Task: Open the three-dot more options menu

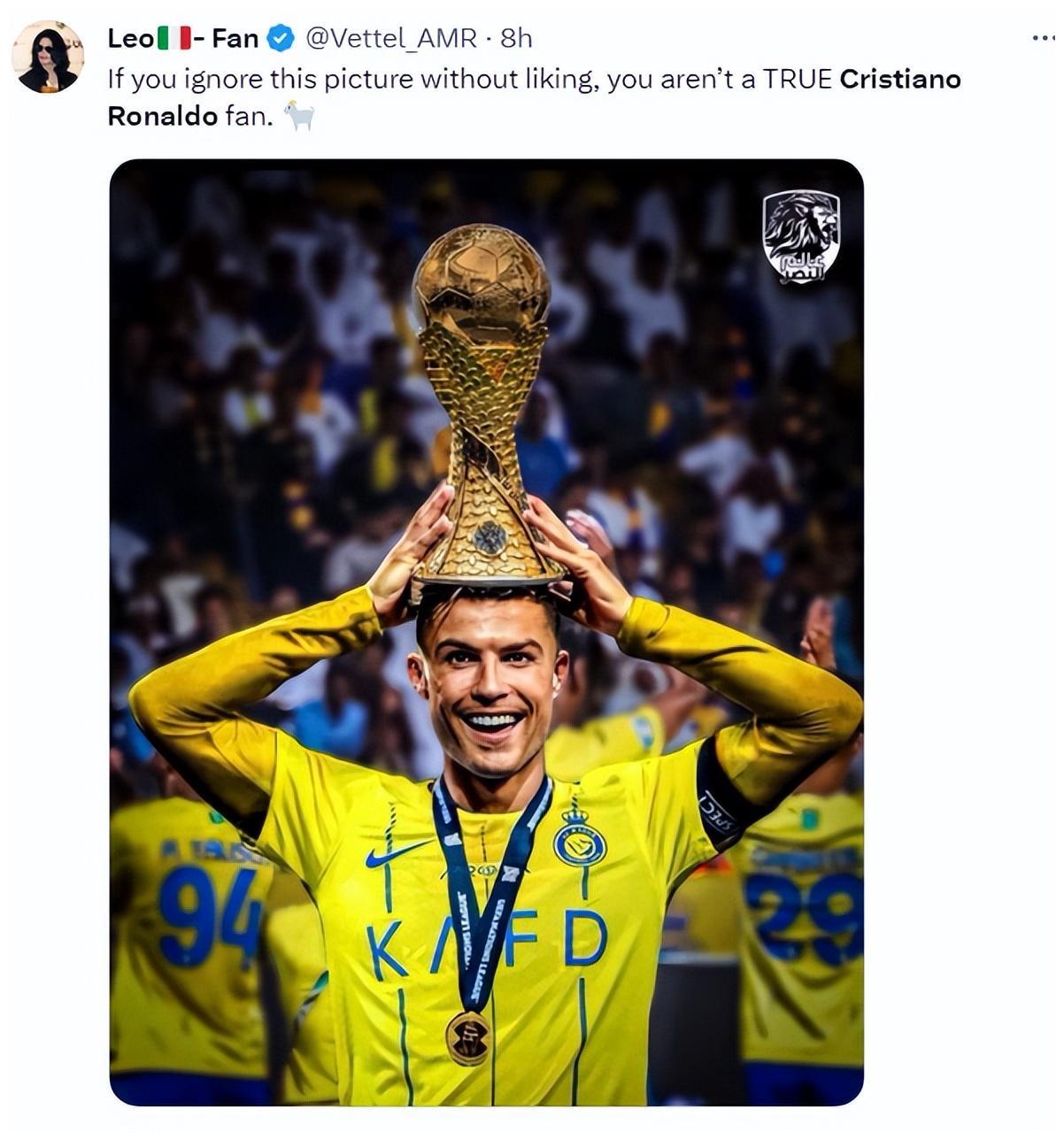Action: (x=1043, y=38)
